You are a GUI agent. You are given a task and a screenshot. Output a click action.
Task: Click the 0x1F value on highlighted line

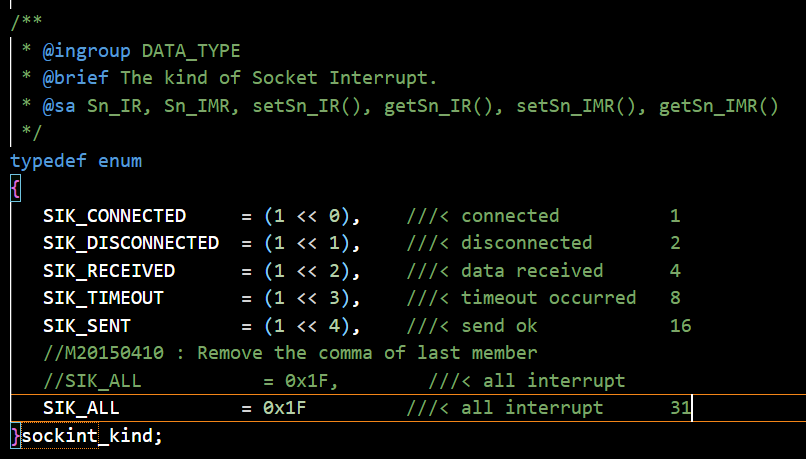[x=285, y=408]
